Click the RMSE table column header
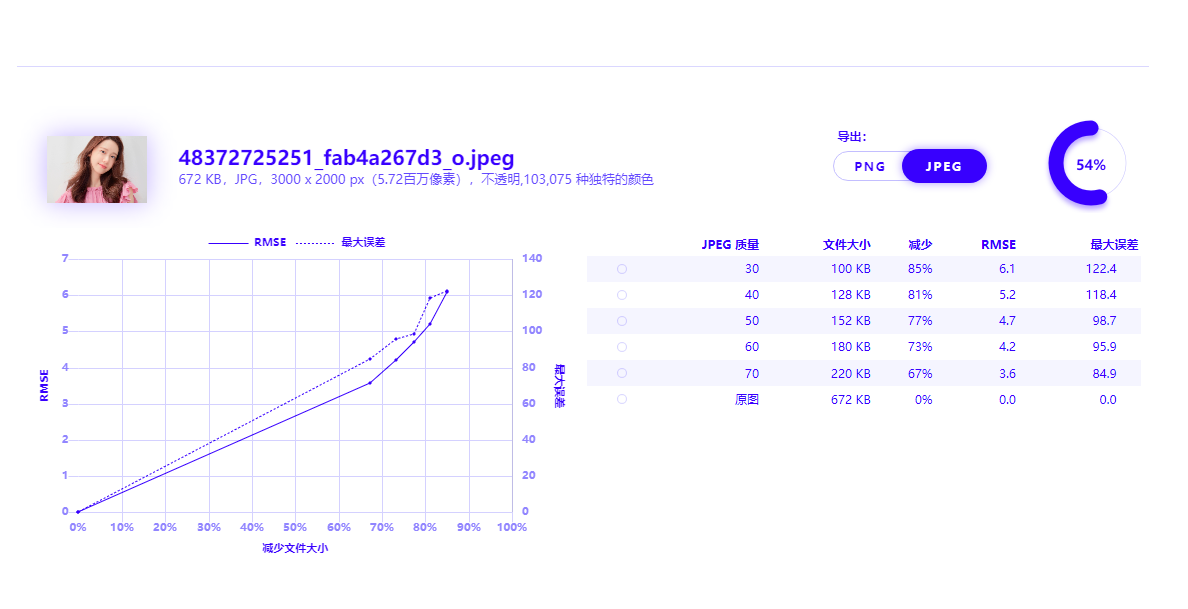The image size is (1188, 609). point(998,244)
